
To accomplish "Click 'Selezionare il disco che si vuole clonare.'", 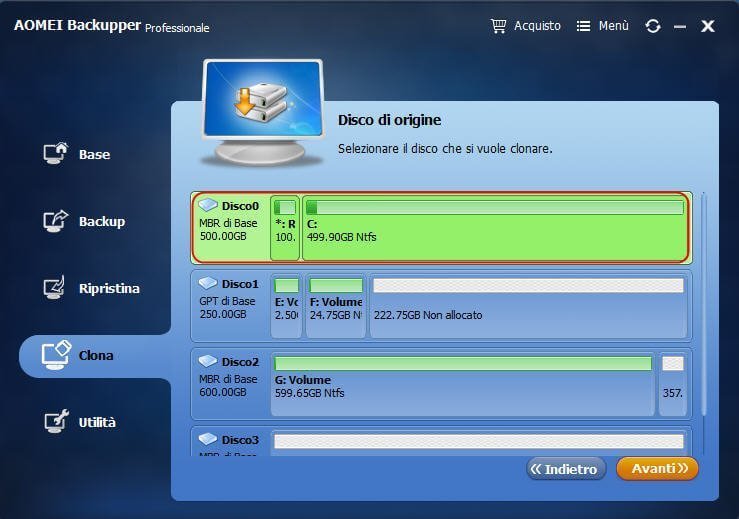I will (x=445, y=148).
